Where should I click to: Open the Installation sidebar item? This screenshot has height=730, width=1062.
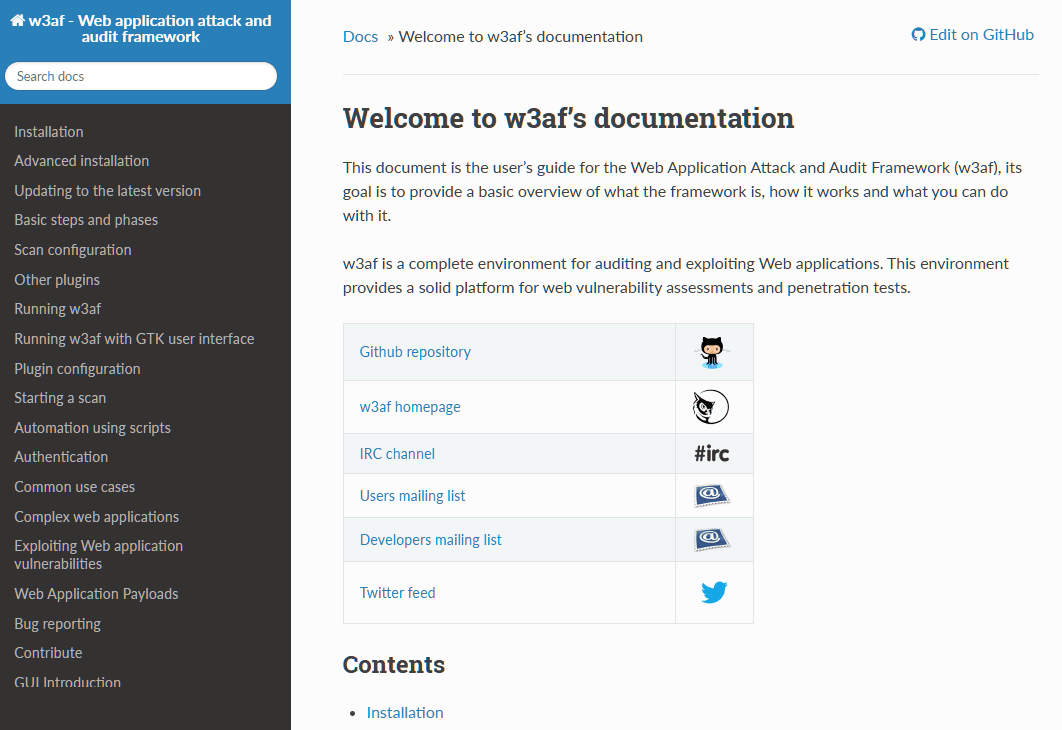(49, 132)
